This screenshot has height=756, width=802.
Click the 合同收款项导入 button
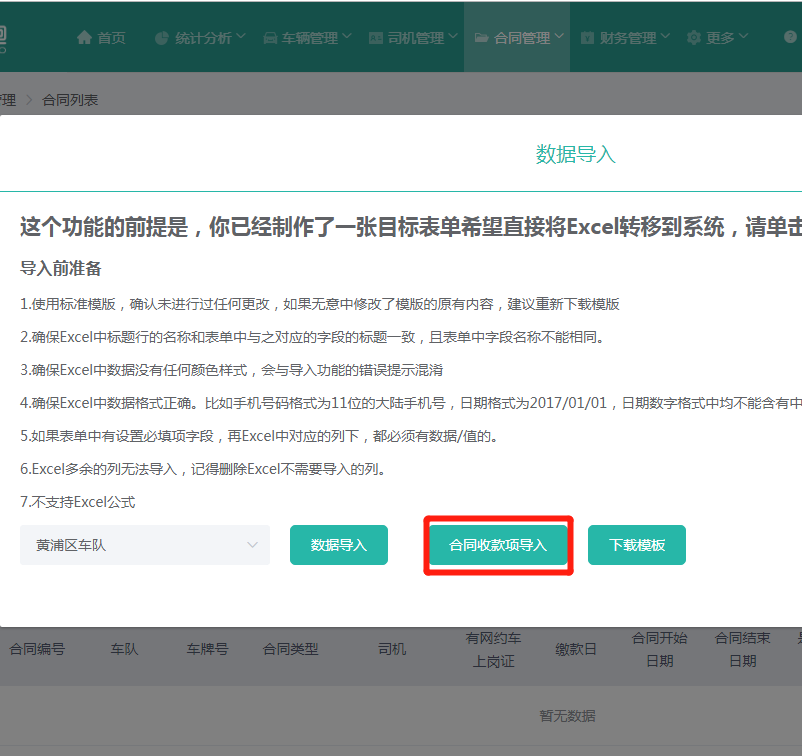click(x=498, y=545)
